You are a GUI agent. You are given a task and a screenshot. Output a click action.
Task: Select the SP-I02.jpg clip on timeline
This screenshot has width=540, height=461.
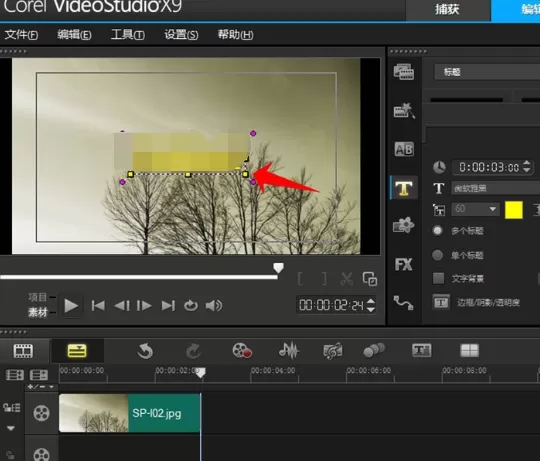pos(129,413)
